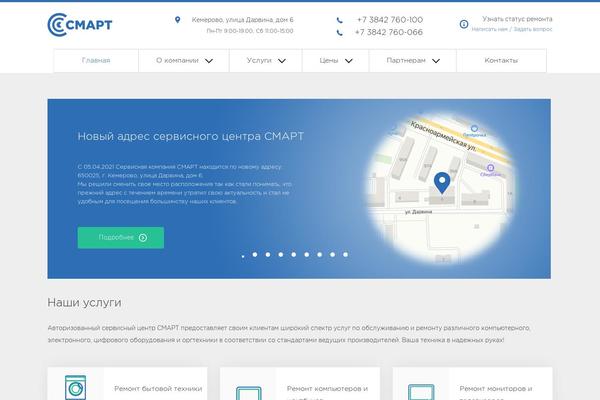Screen dimensions: 600x400
Task: Select the fourth slider dot
Action: coord(281,255)
